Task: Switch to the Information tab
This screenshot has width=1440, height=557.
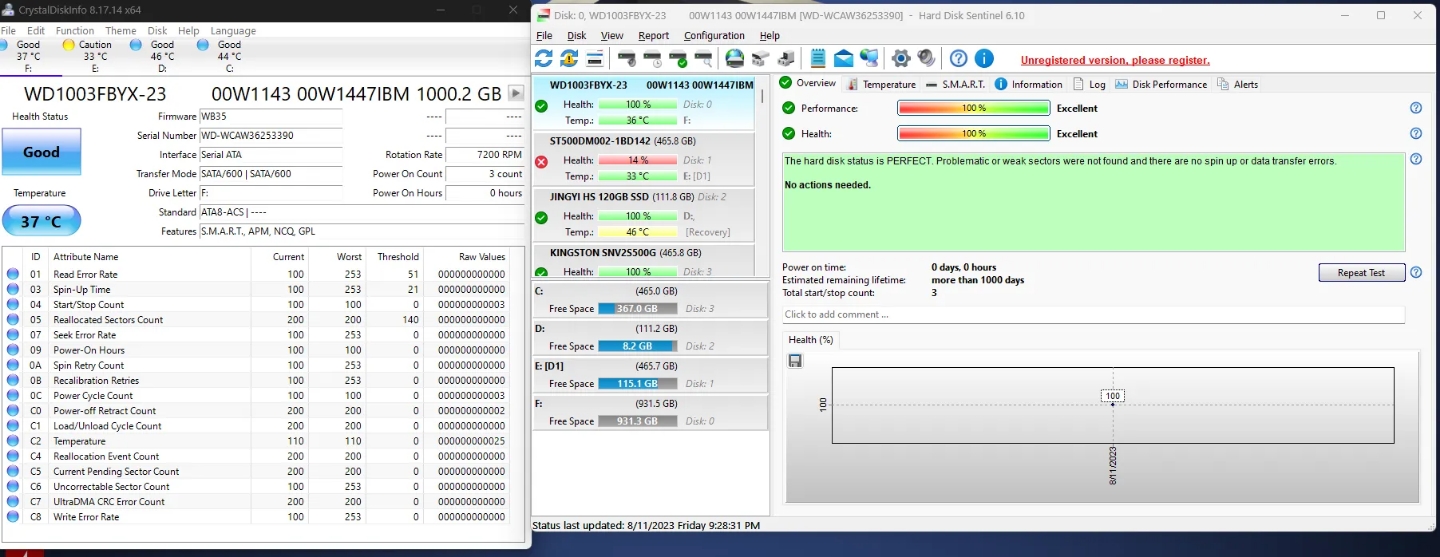Action: click(x=1029, y=84)
